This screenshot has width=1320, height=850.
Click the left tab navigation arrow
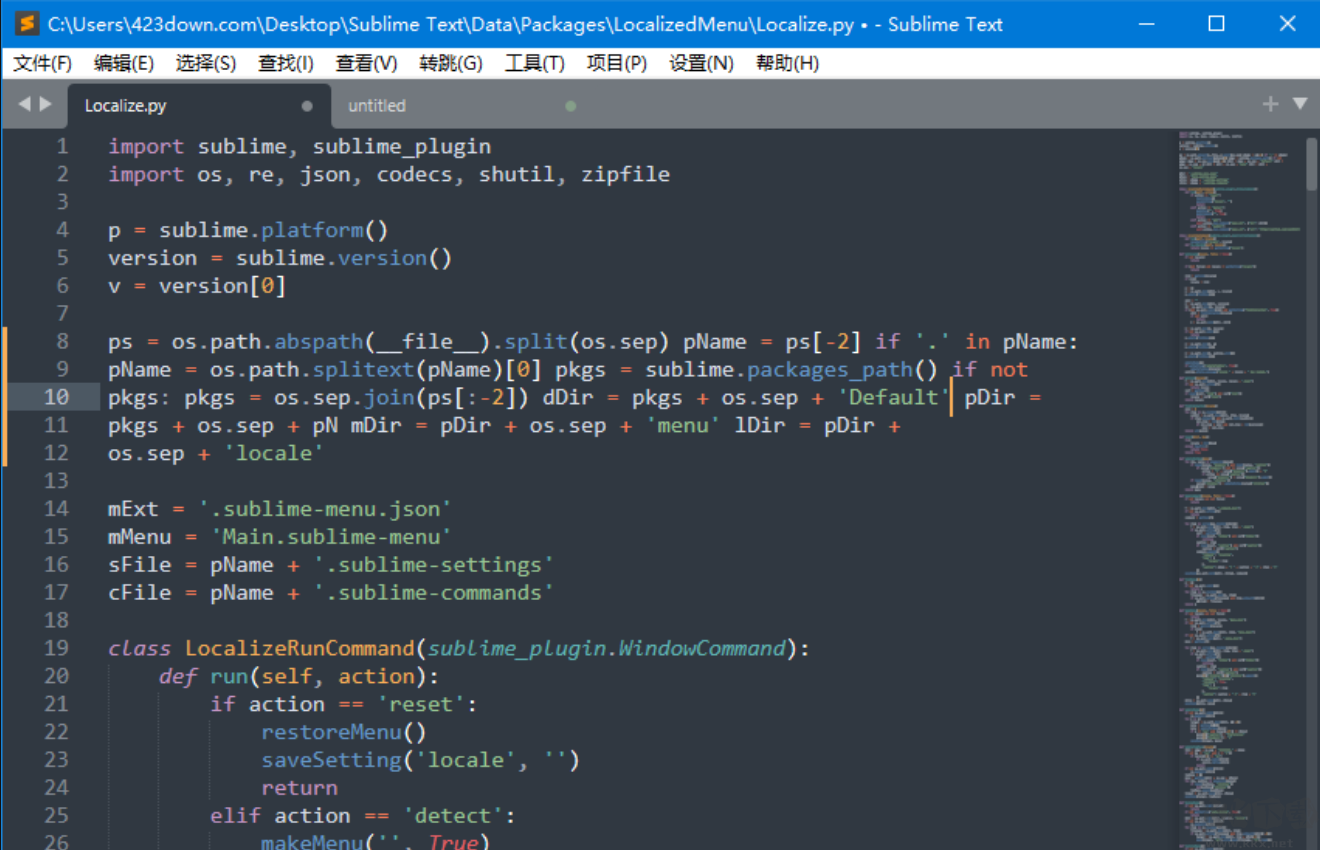pos(24,104)
